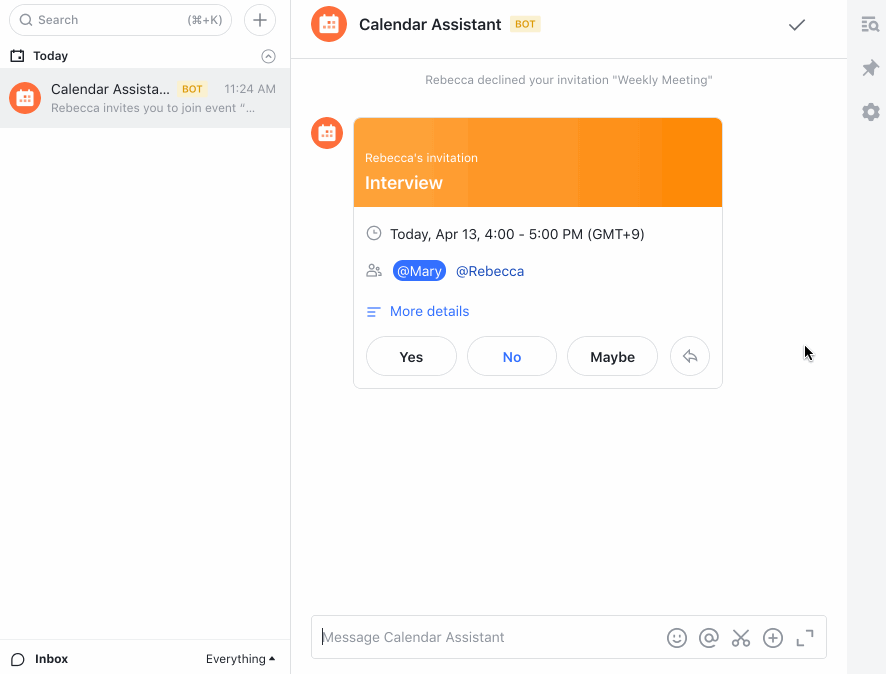886x674 pixels.
Task: Click the new chat plus button
Action: coord(260,20)
